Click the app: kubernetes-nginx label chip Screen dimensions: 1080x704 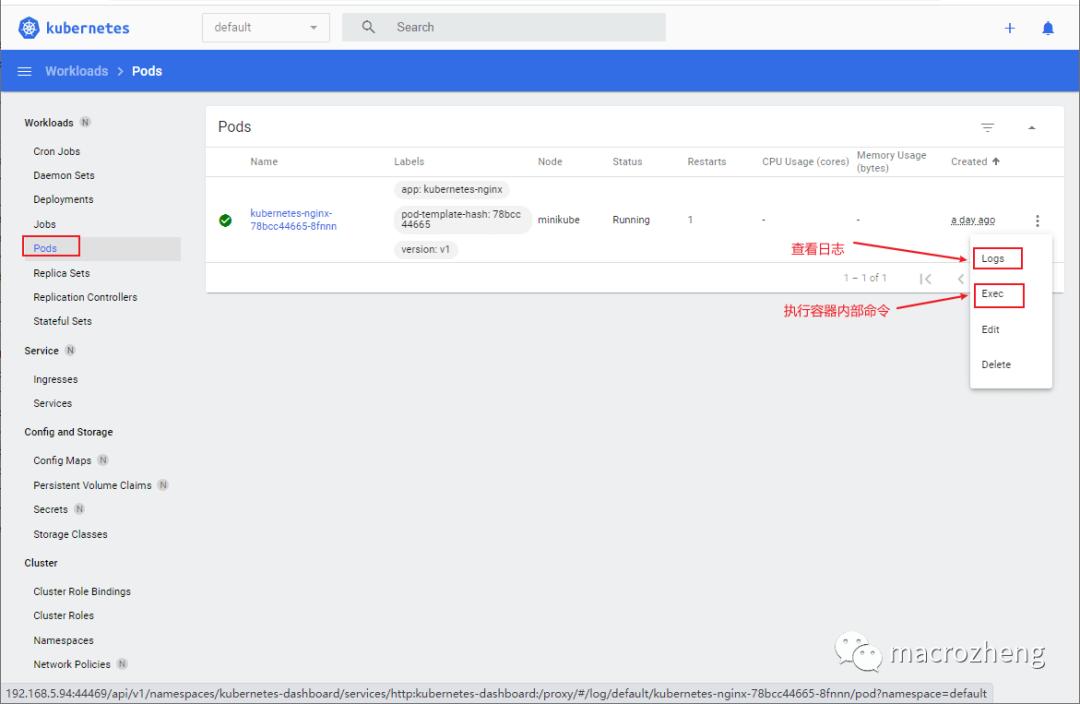tap(451, 189)
